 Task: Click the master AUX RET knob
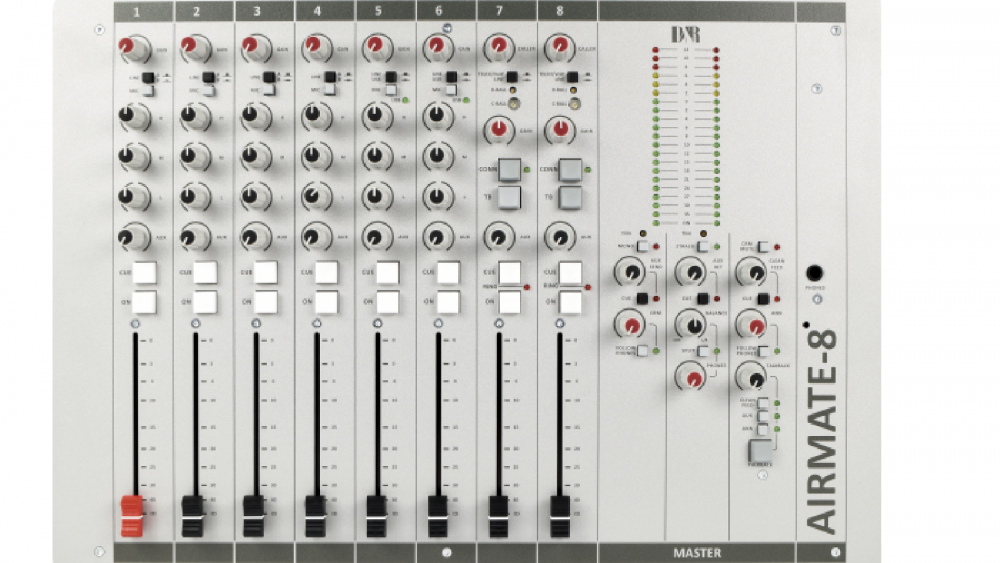[690, 272]
